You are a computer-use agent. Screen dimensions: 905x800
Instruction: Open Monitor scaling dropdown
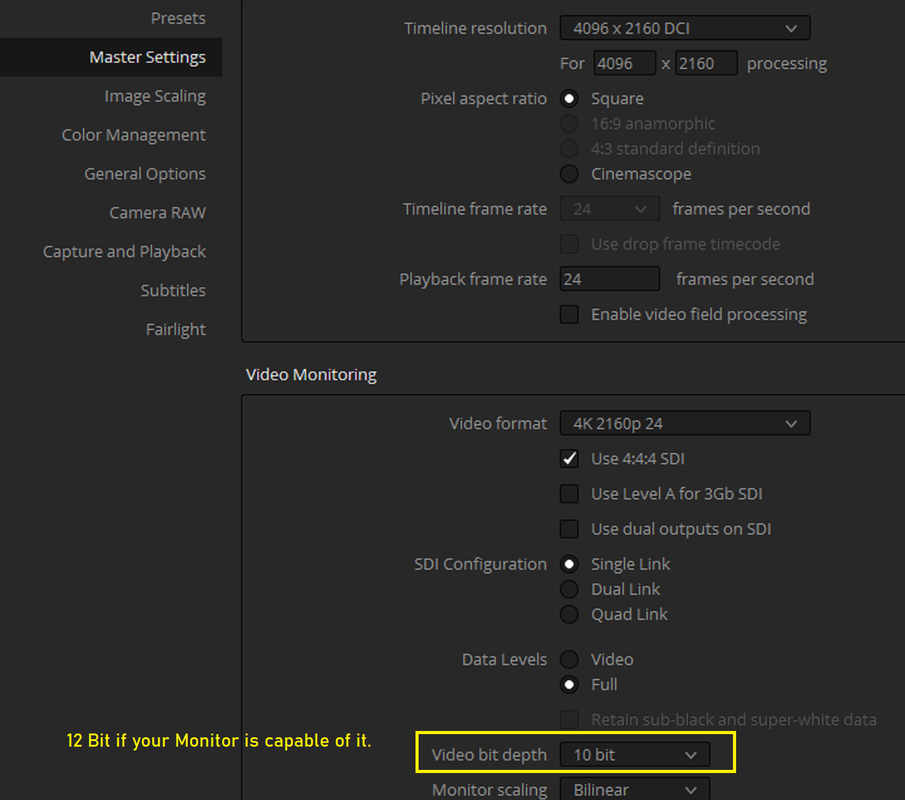[634, 789]
